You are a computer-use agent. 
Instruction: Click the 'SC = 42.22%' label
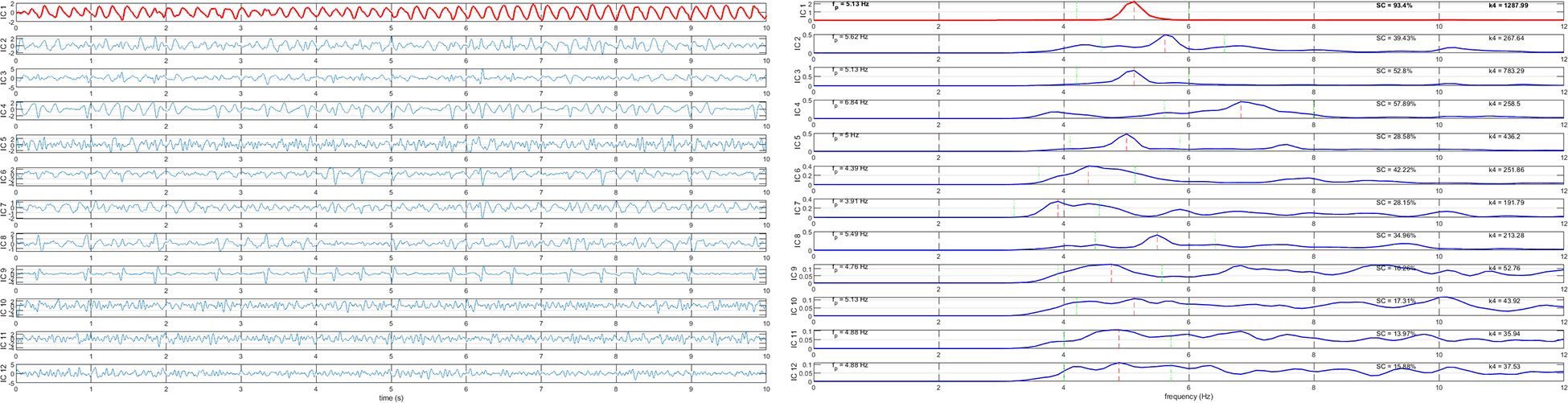1395,170
